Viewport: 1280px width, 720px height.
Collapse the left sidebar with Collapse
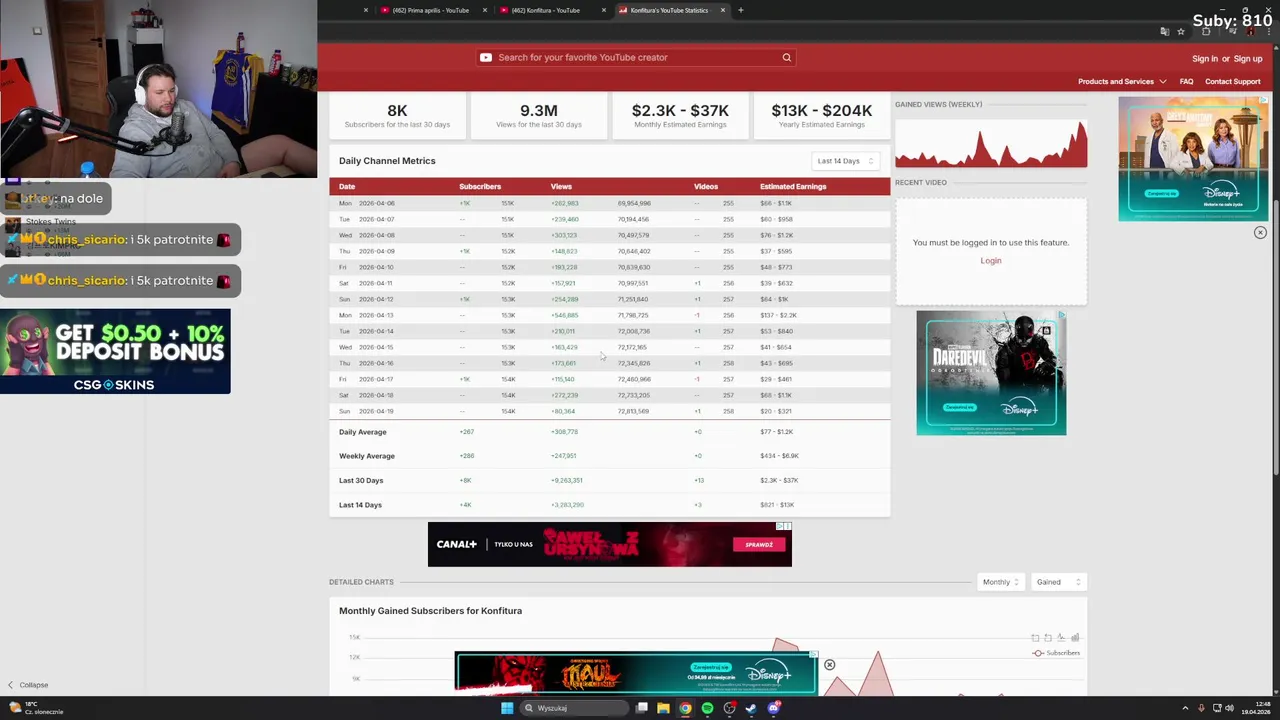pos(27,685)
